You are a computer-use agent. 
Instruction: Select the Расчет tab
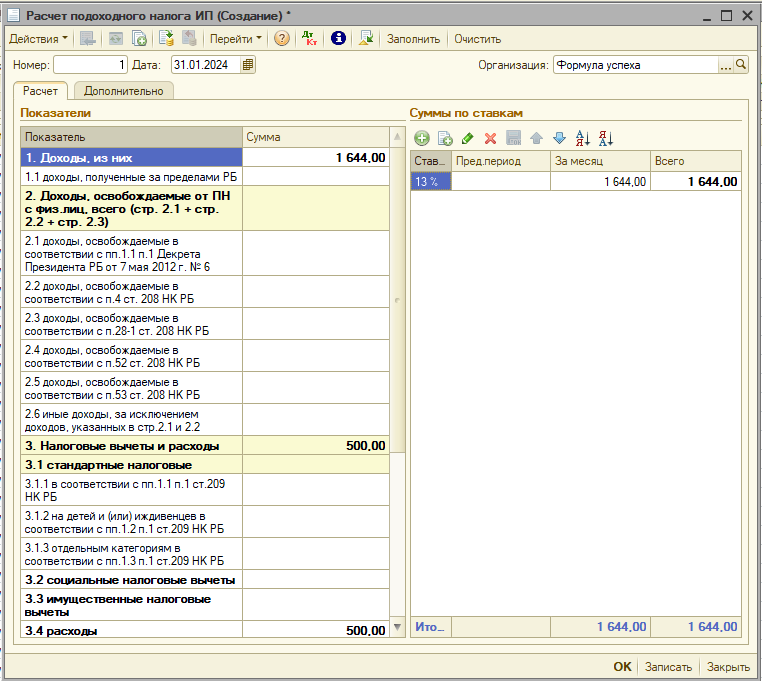(41, 91)
